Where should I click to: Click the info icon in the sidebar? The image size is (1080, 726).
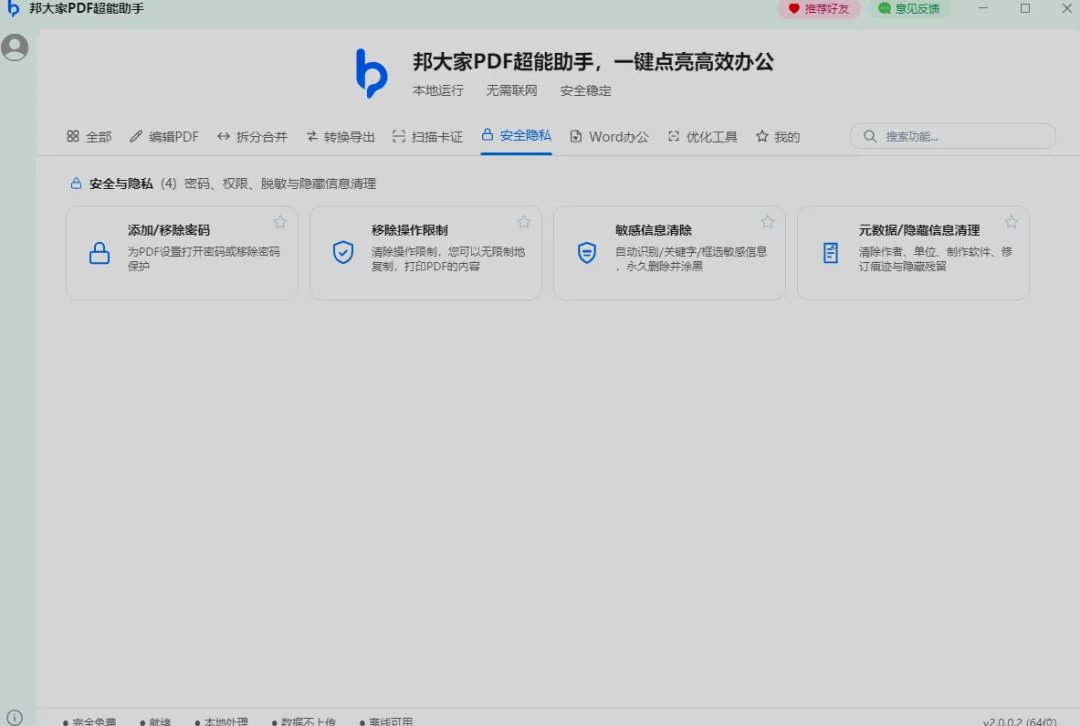[14, 717]
